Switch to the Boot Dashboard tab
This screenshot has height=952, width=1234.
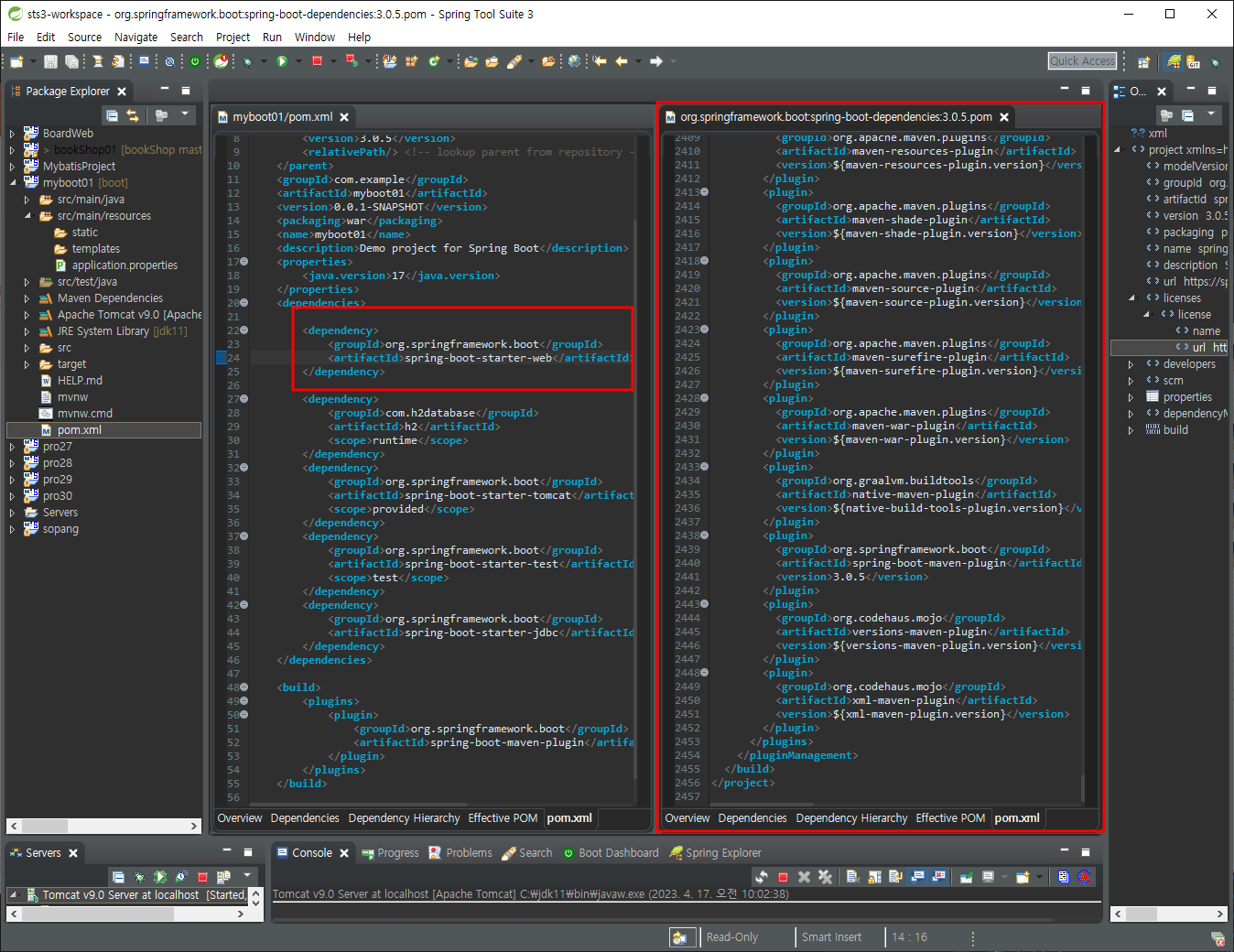[x=610, y=852]
